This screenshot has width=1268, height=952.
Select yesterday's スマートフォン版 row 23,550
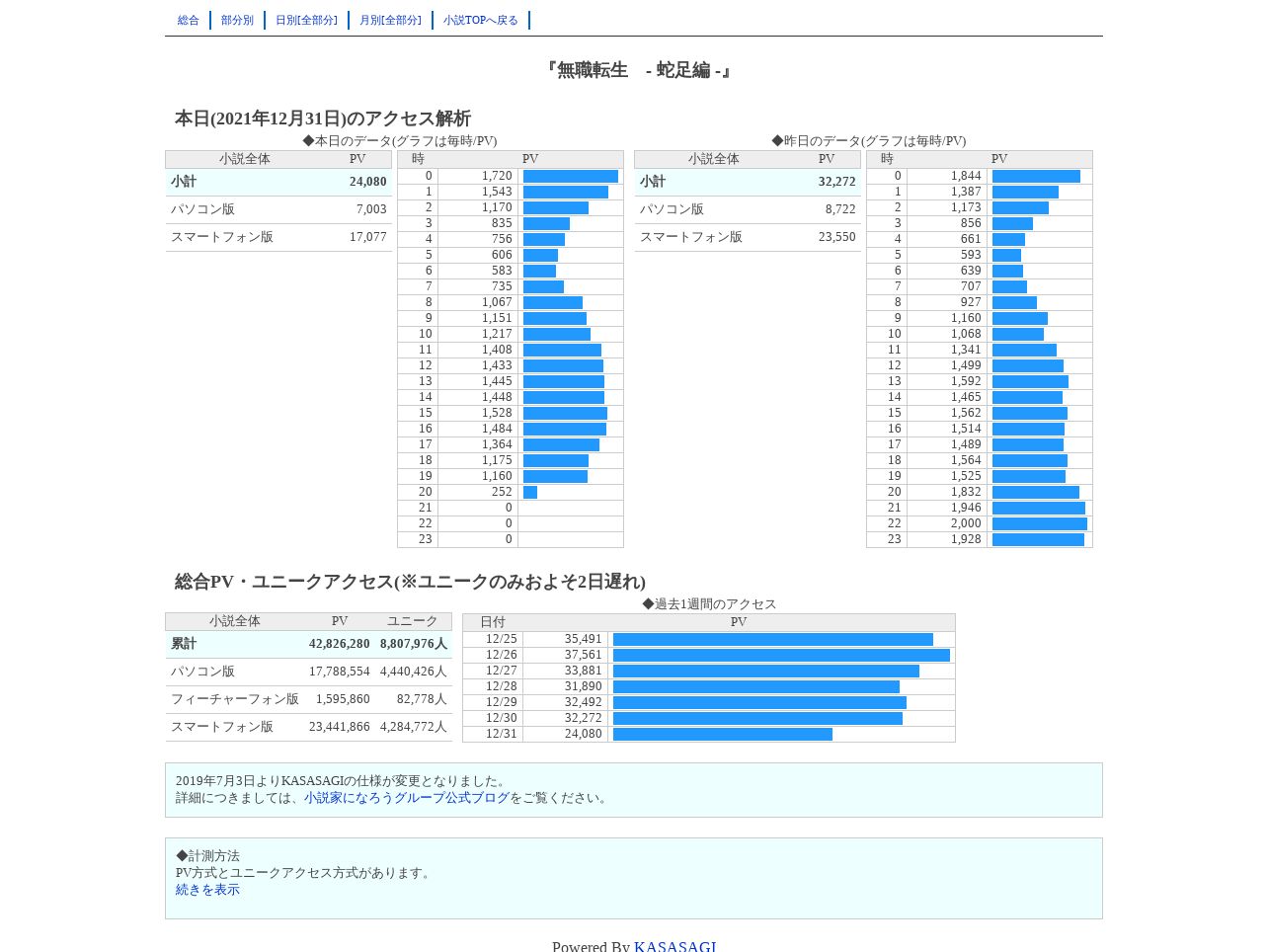748,237
